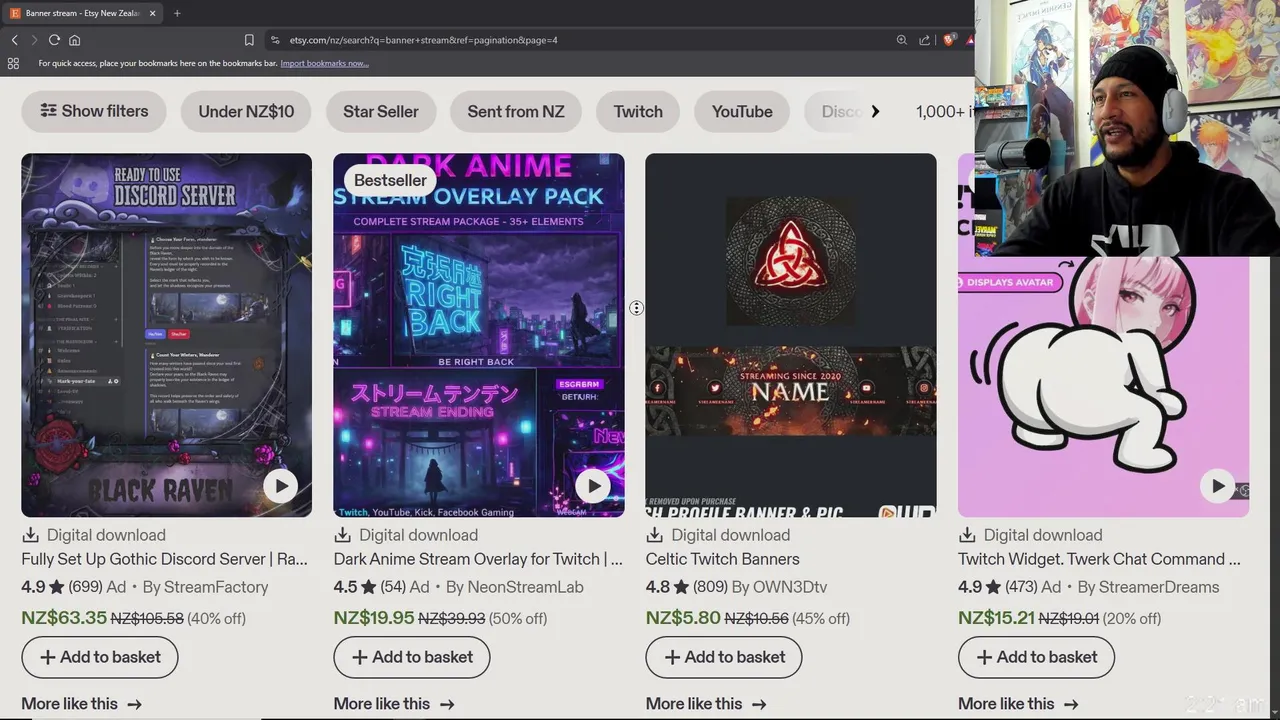1280x720 pixels.
Task: Click the Import bookmarks now link
Action: pos(324,63)
